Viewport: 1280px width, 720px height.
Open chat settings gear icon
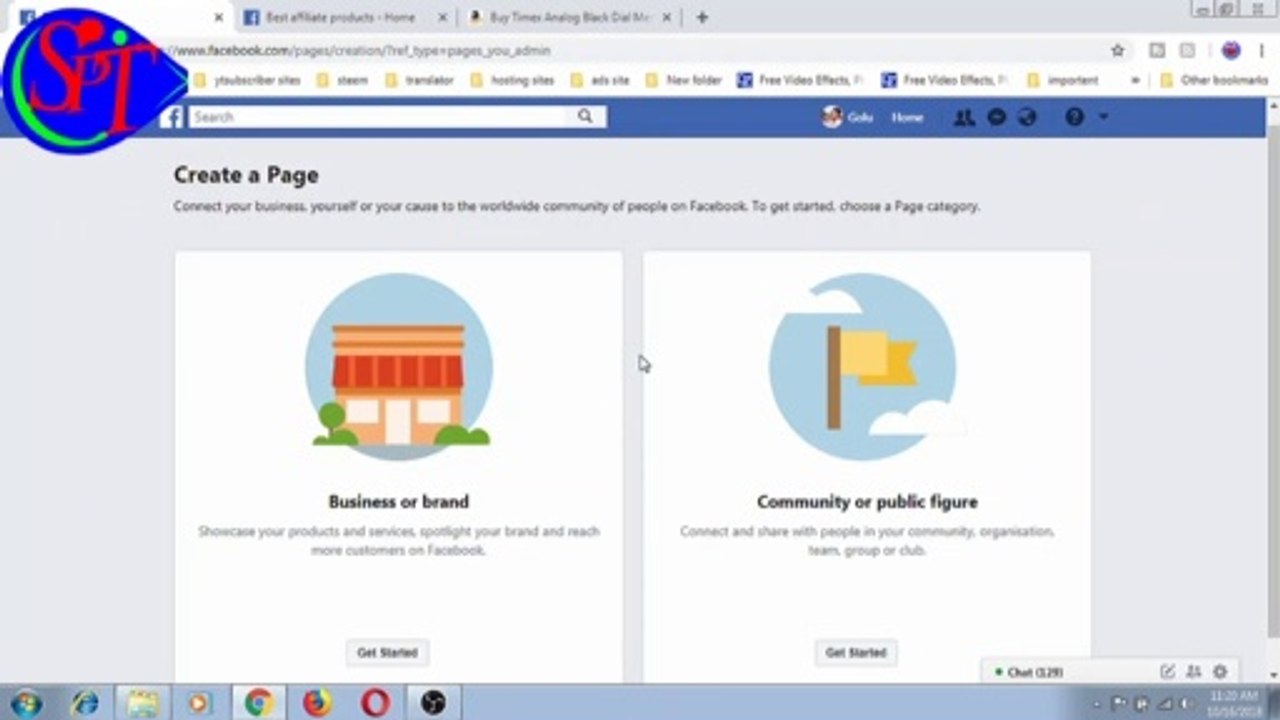click(1220, 672)
